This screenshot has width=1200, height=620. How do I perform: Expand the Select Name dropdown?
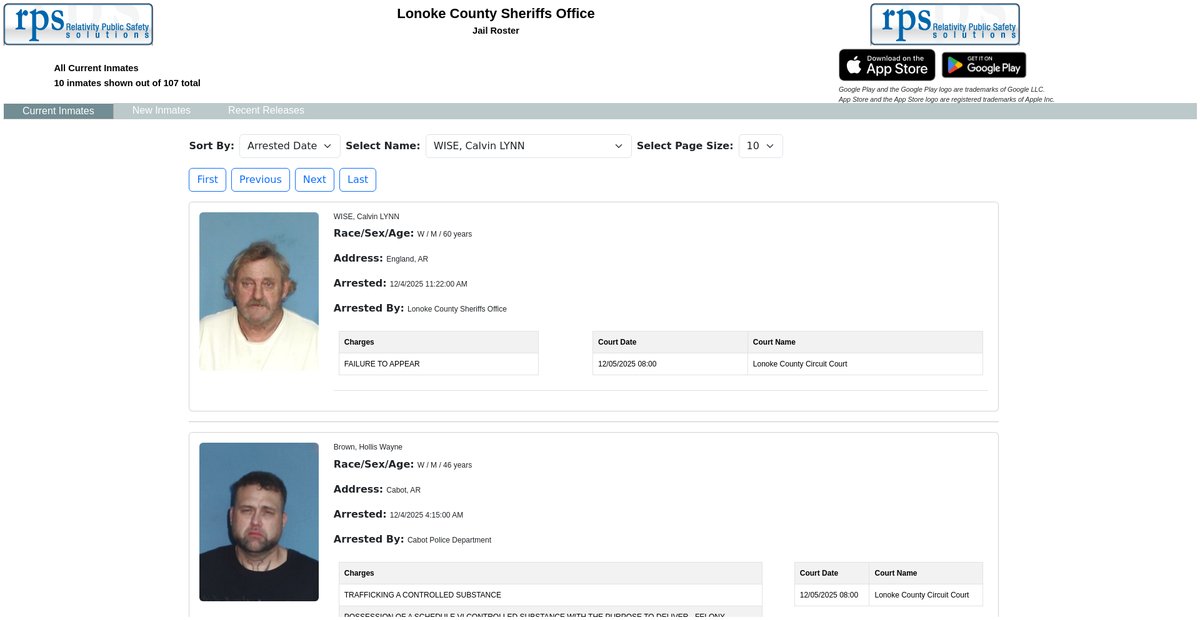[x=528, y=146]
